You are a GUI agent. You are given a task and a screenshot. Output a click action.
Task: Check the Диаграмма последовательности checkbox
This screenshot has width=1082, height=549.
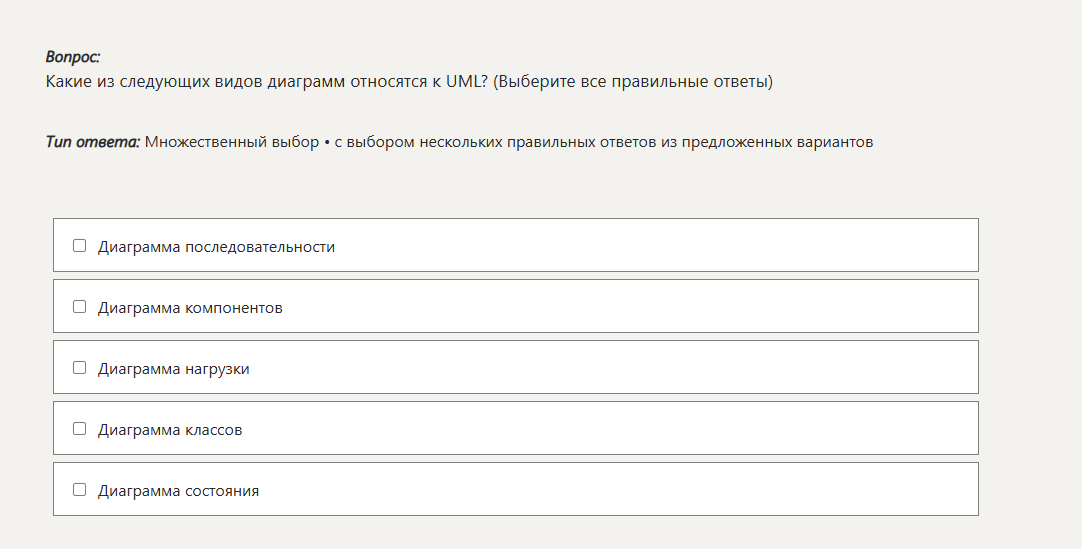pyautogui.click(x=79, y=245)
